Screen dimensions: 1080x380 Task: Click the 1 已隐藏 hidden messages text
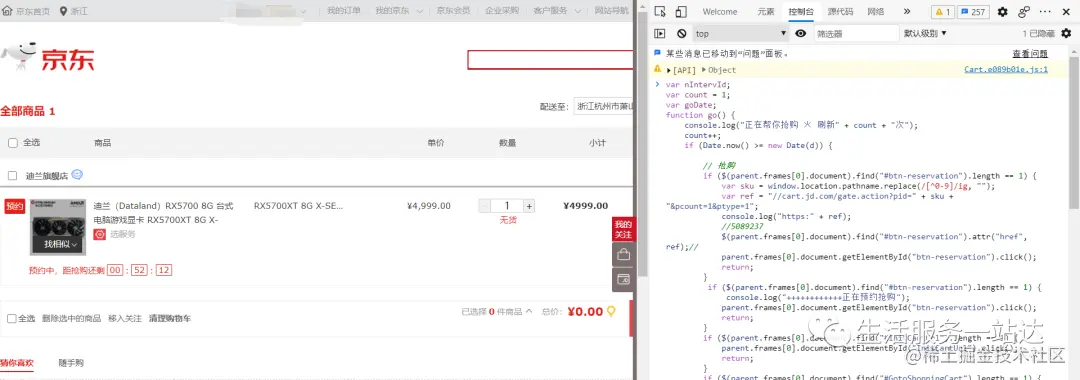(x=1038, y=33)
